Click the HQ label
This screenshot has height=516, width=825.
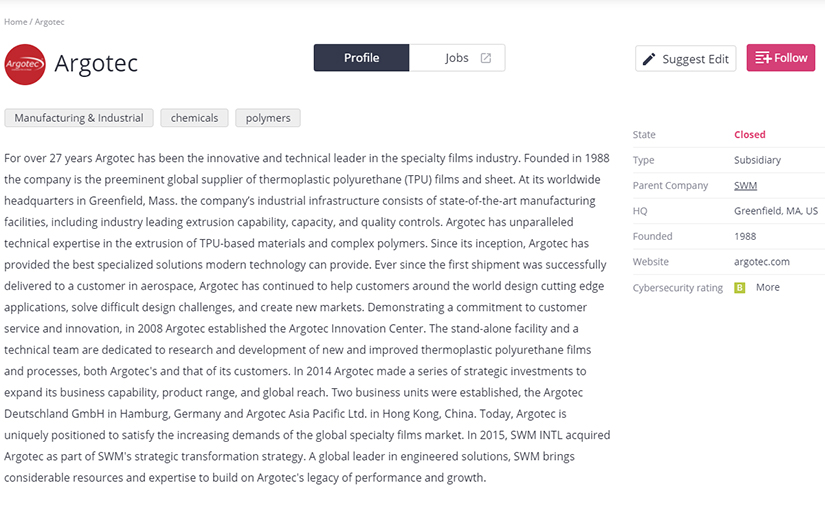[640, 211]
